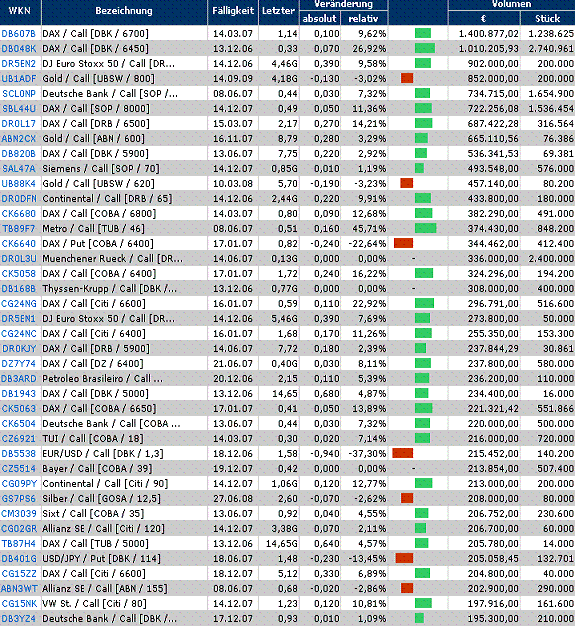
Task: Click red change bar for EUR/USD row
Action: click(x=402, y=453)
